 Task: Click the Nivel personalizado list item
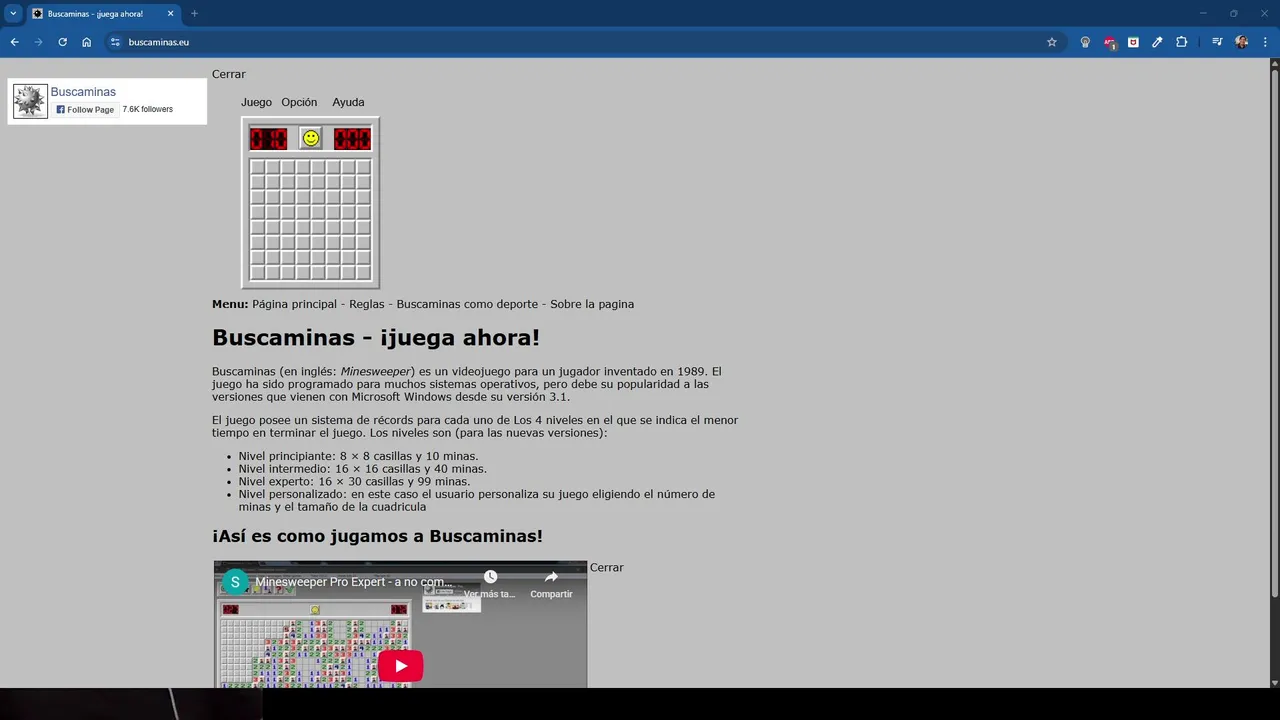pyautogui.click(x=477, y=500)
